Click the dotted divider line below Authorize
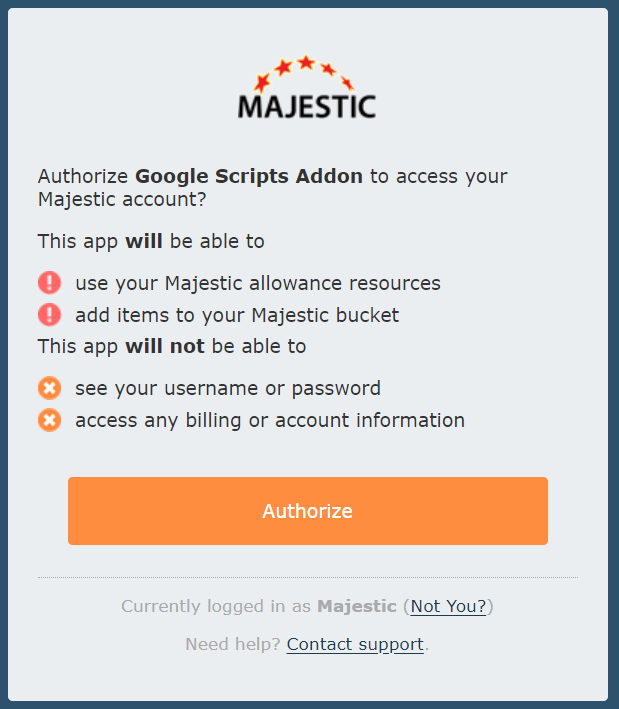The height and width of the screenshot is (709, 619). pos(307,577)
